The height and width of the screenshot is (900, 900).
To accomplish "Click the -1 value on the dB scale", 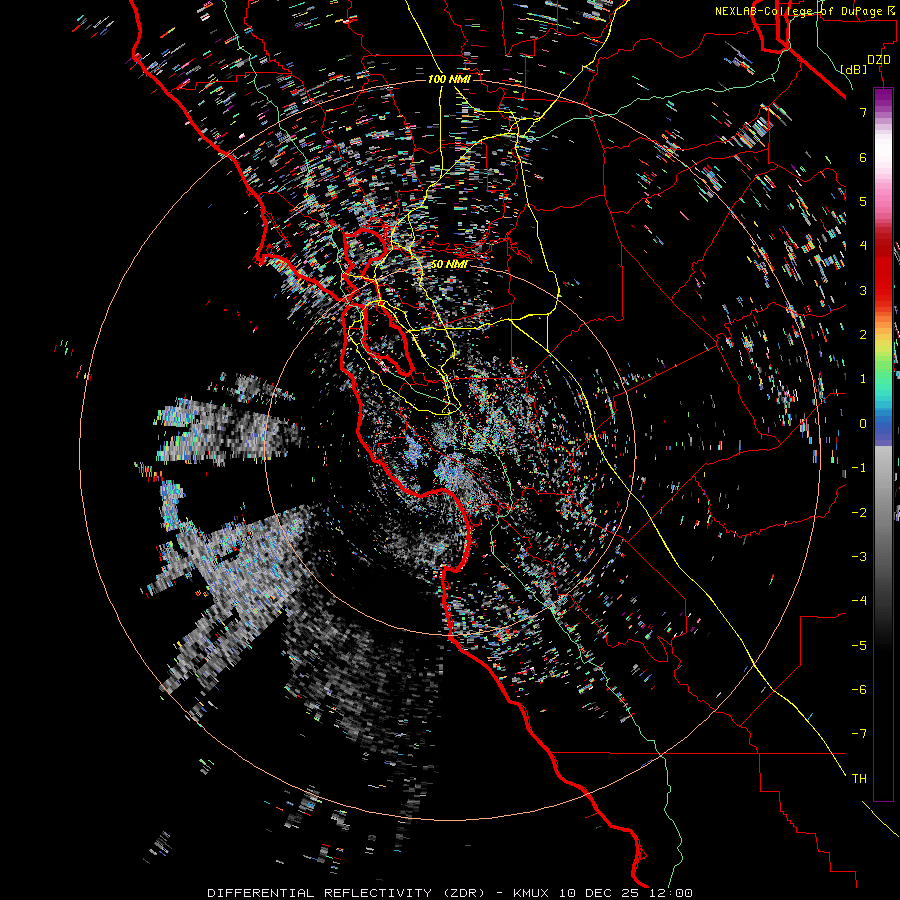I will pyautogui.click(x=859, y=468).
